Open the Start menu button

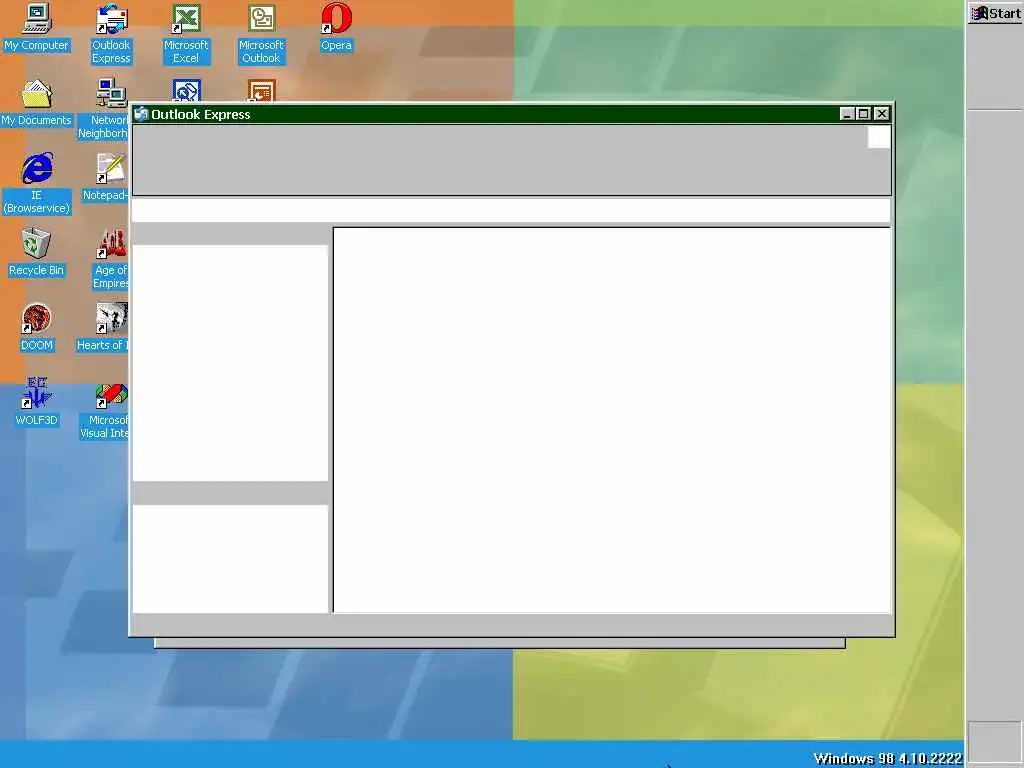point(995,13)
